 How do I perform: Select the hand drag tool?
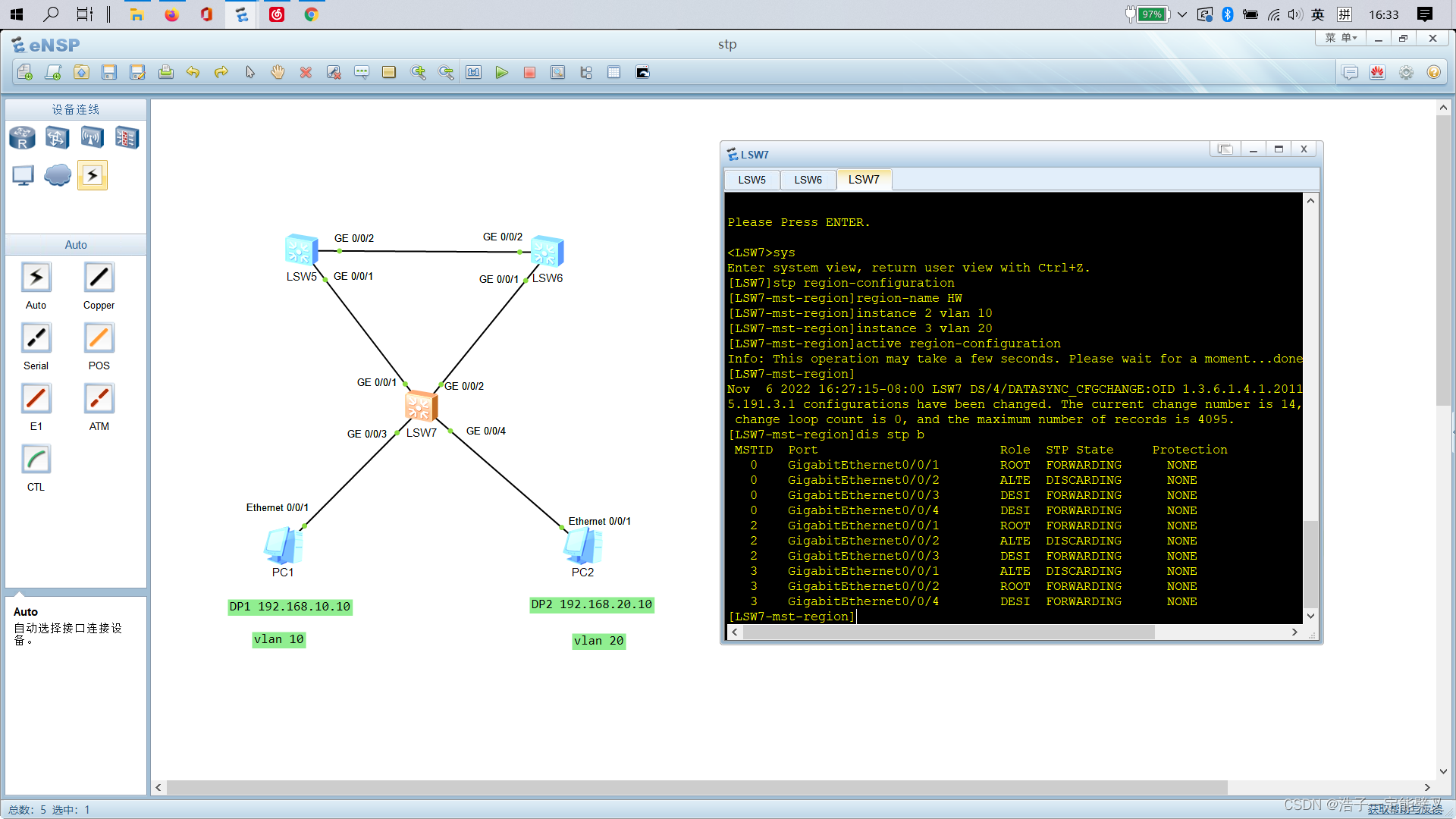pyautogui.click(x=278, y=73)
